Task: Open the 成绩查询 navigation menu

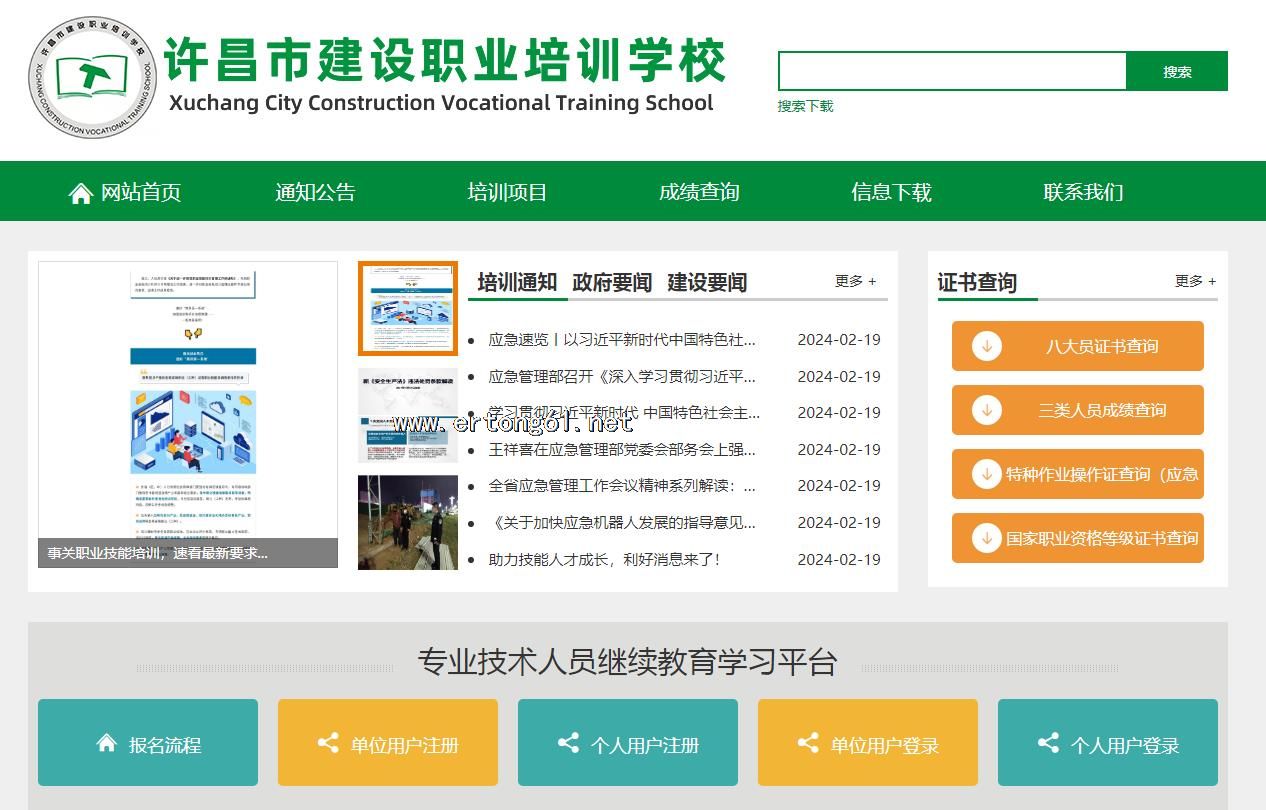Action: [699, 192]
